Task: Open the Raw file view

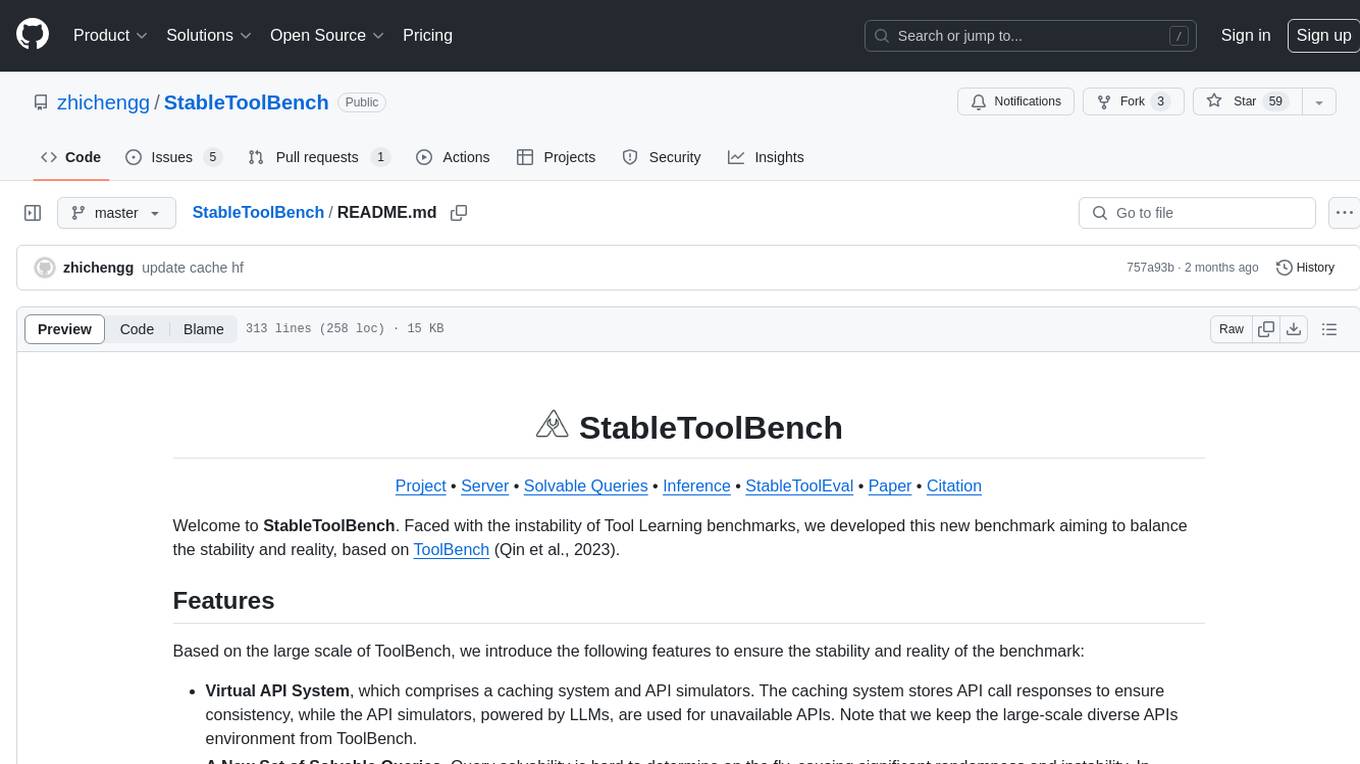Action: pos(1231,329)
